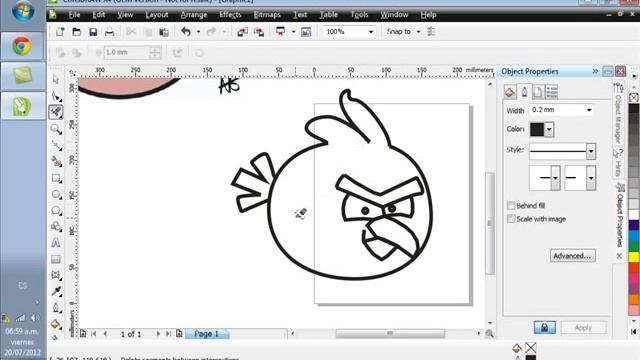Open the Snap options icon beside Snap to
Image resolution: width=640 pixels, height=360 pixels.
(431, 31)
